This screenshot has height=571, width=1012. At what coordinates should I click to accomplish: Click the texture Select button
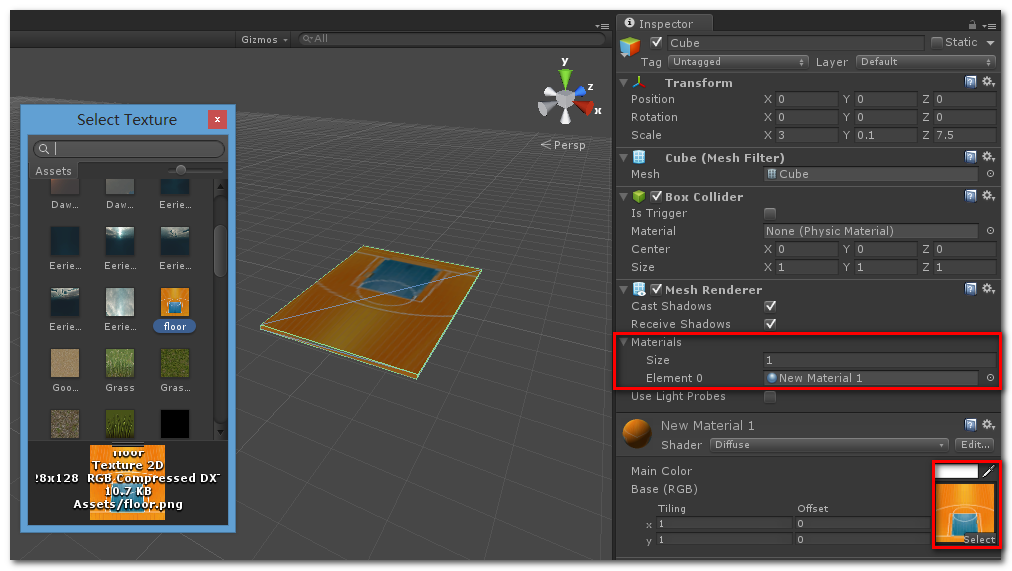(x=979, y=539)
